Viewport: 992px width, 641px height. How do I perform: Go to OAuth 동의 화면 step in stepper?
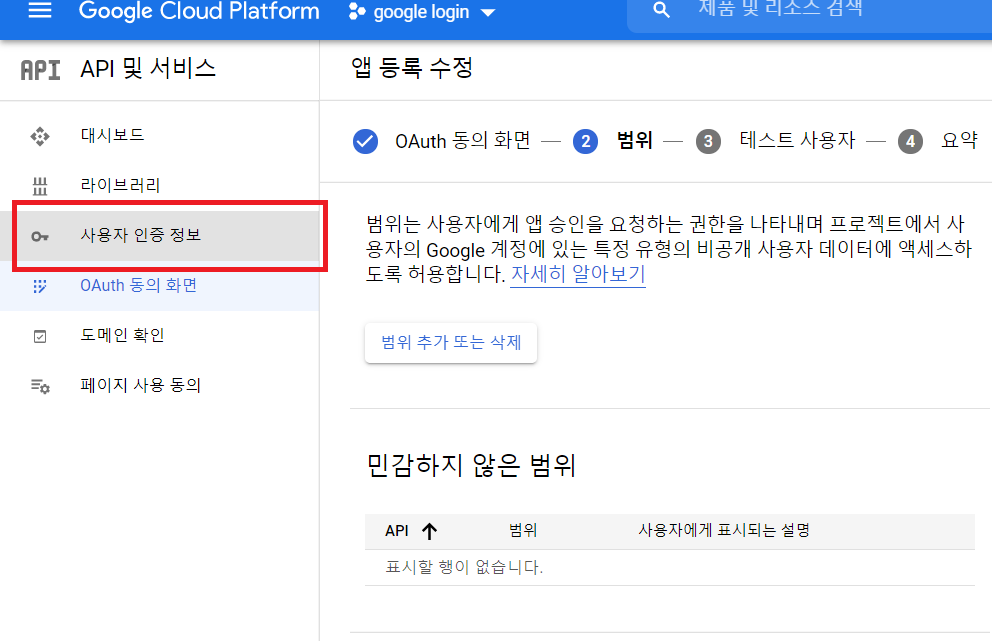coord(463,140)
